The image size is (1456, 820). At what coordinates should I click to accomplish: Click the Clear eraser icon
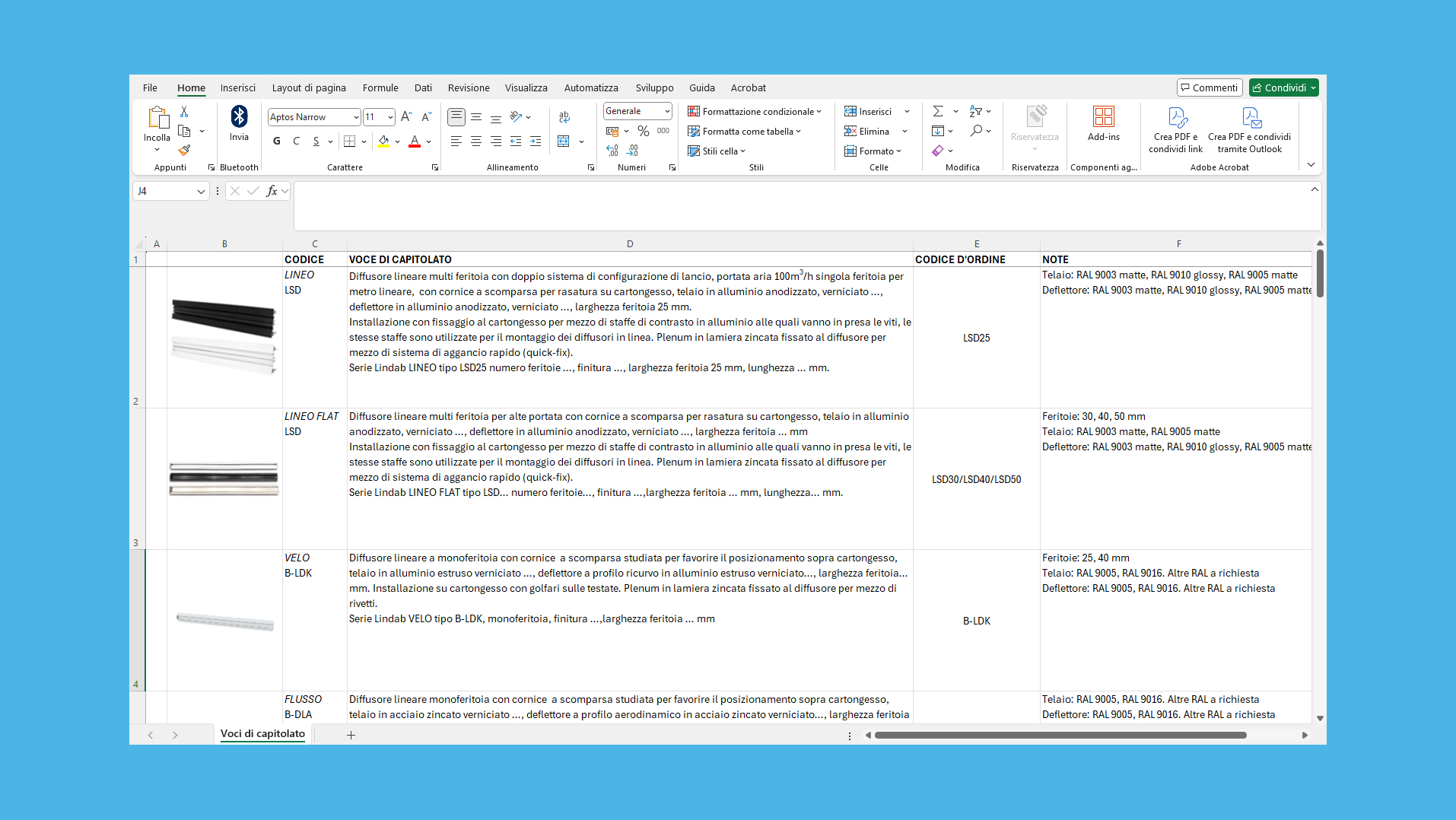pyautogui.click(x=938, y=151)
